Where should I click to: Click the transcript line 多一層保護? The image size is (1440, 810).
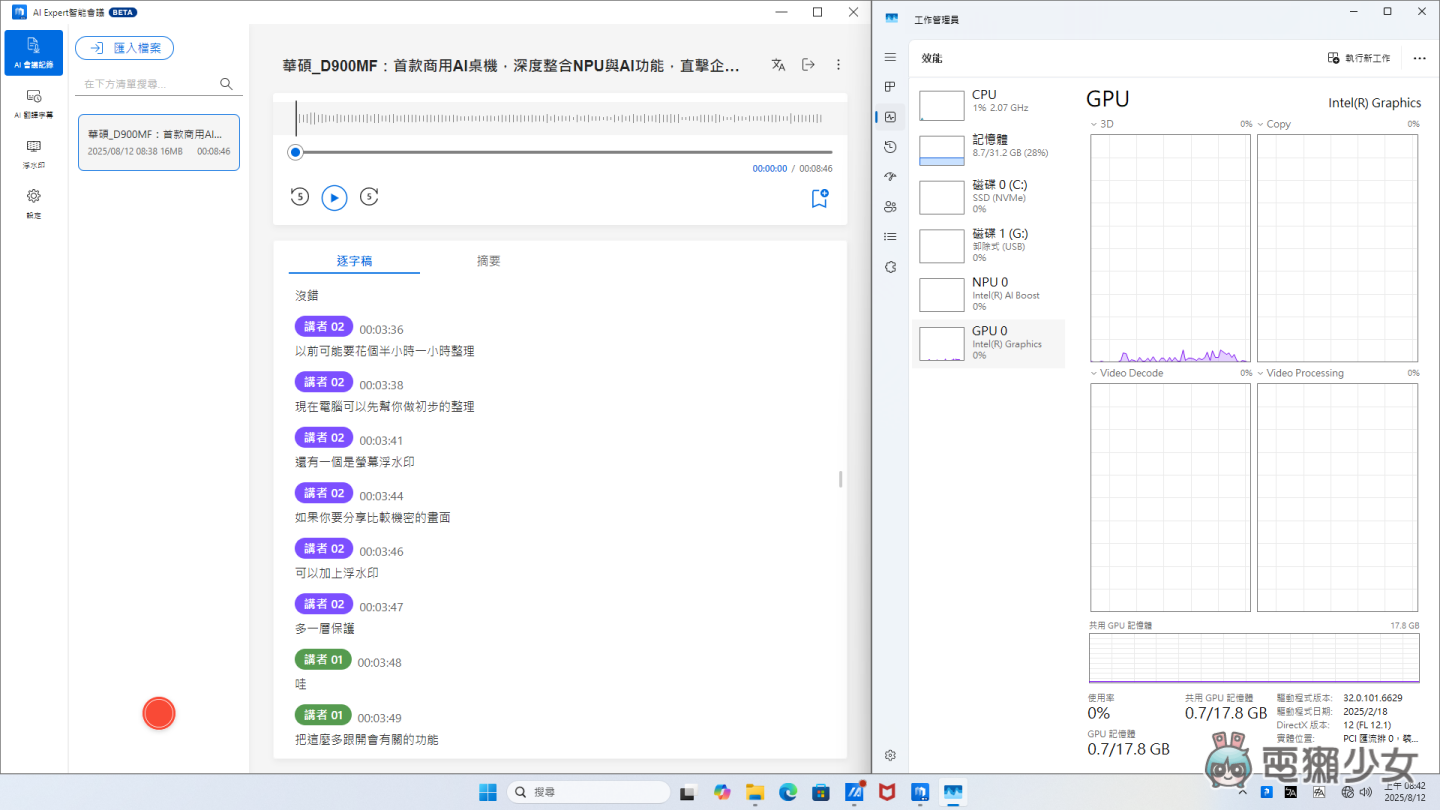click(x=325, y=629)
